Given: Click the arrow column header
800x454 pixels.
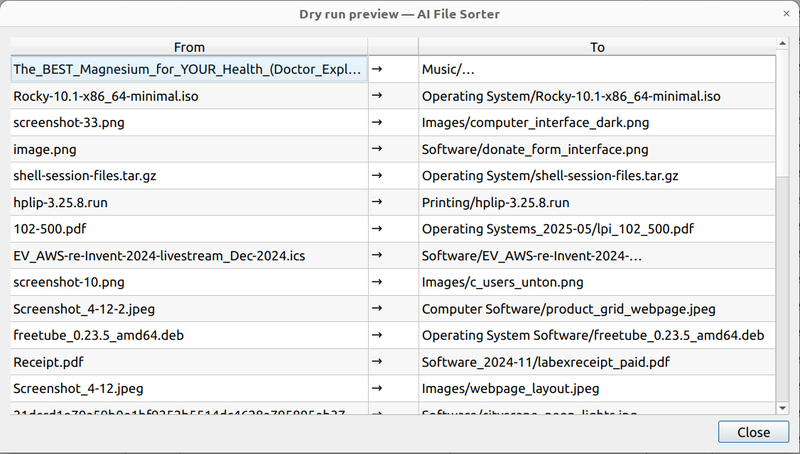Looking at the screenshot, I should [393, 47].
